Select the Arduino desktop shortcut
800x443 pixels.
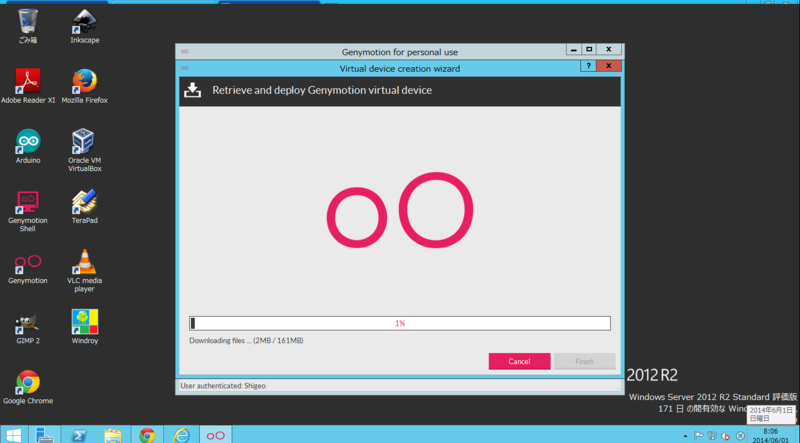28,146
